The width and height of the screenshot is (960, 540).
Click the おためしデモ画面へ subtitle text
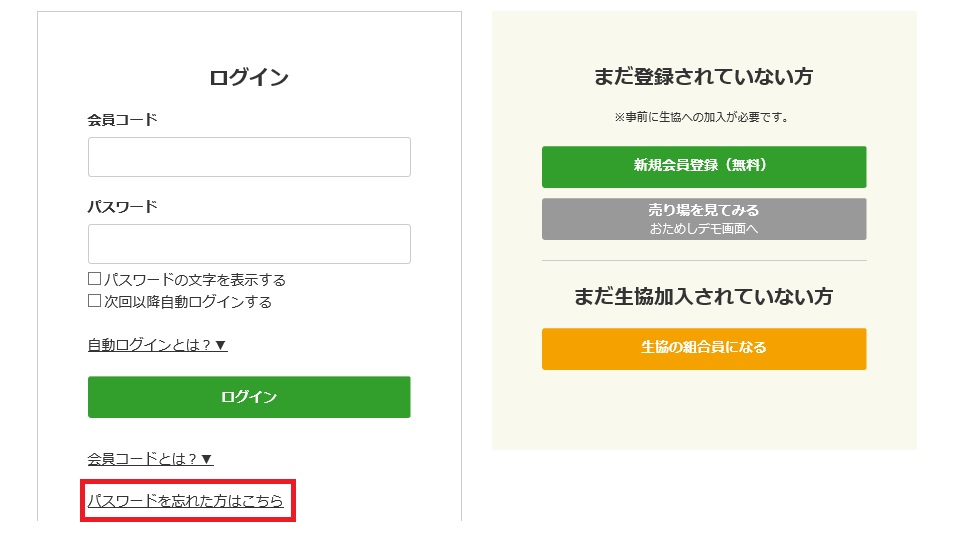point(704,228)
